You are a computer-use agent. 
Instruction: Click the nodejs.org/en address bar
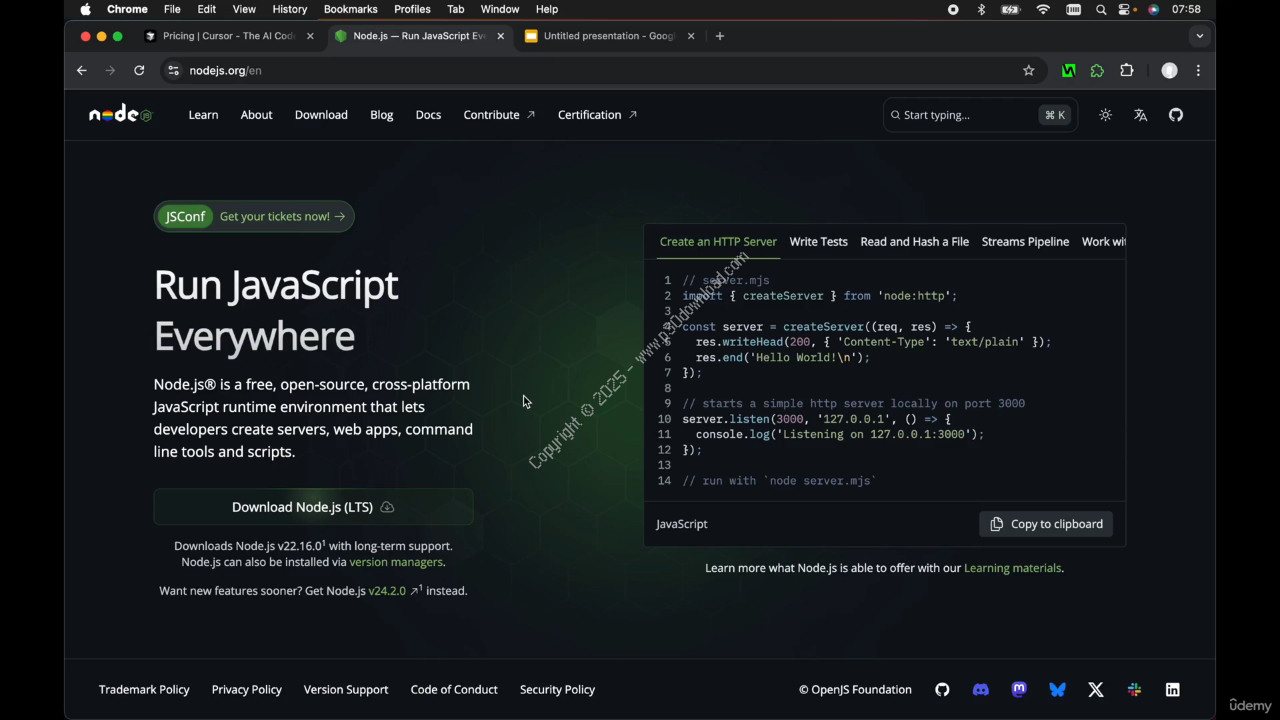point(600,71)
